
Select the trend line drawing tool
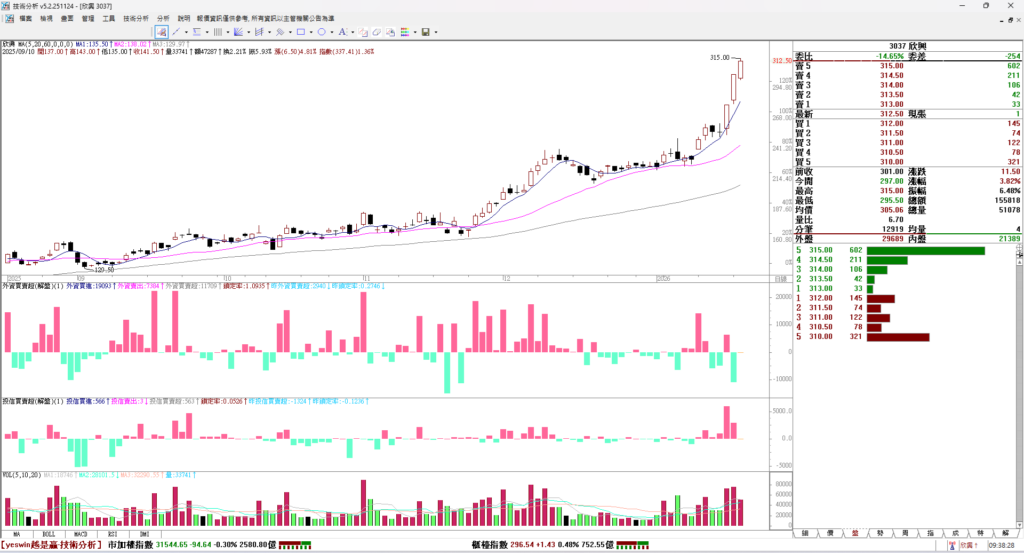coord(175,32)
